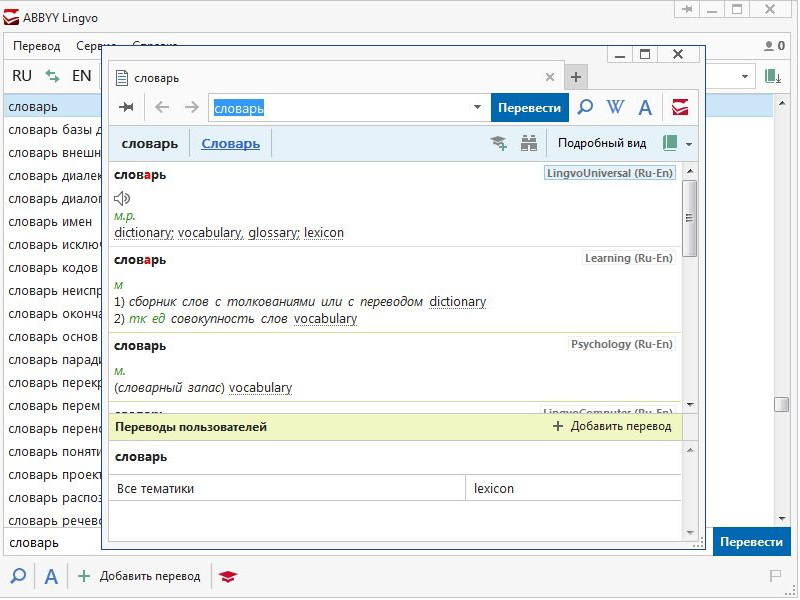This screenshot has width=800, height=600.
Task: Select RU source language
Action: point(22,76)
